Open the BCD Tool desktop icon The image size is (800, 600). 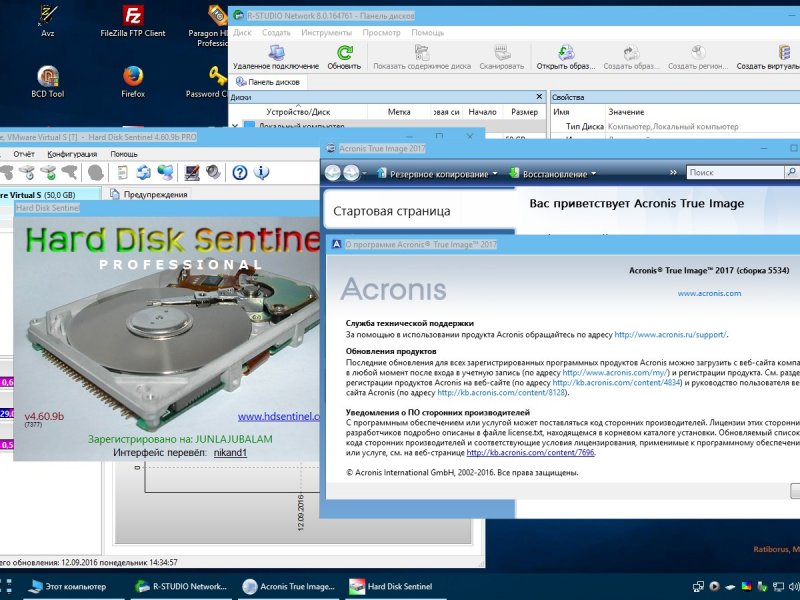tap(47, 82)
